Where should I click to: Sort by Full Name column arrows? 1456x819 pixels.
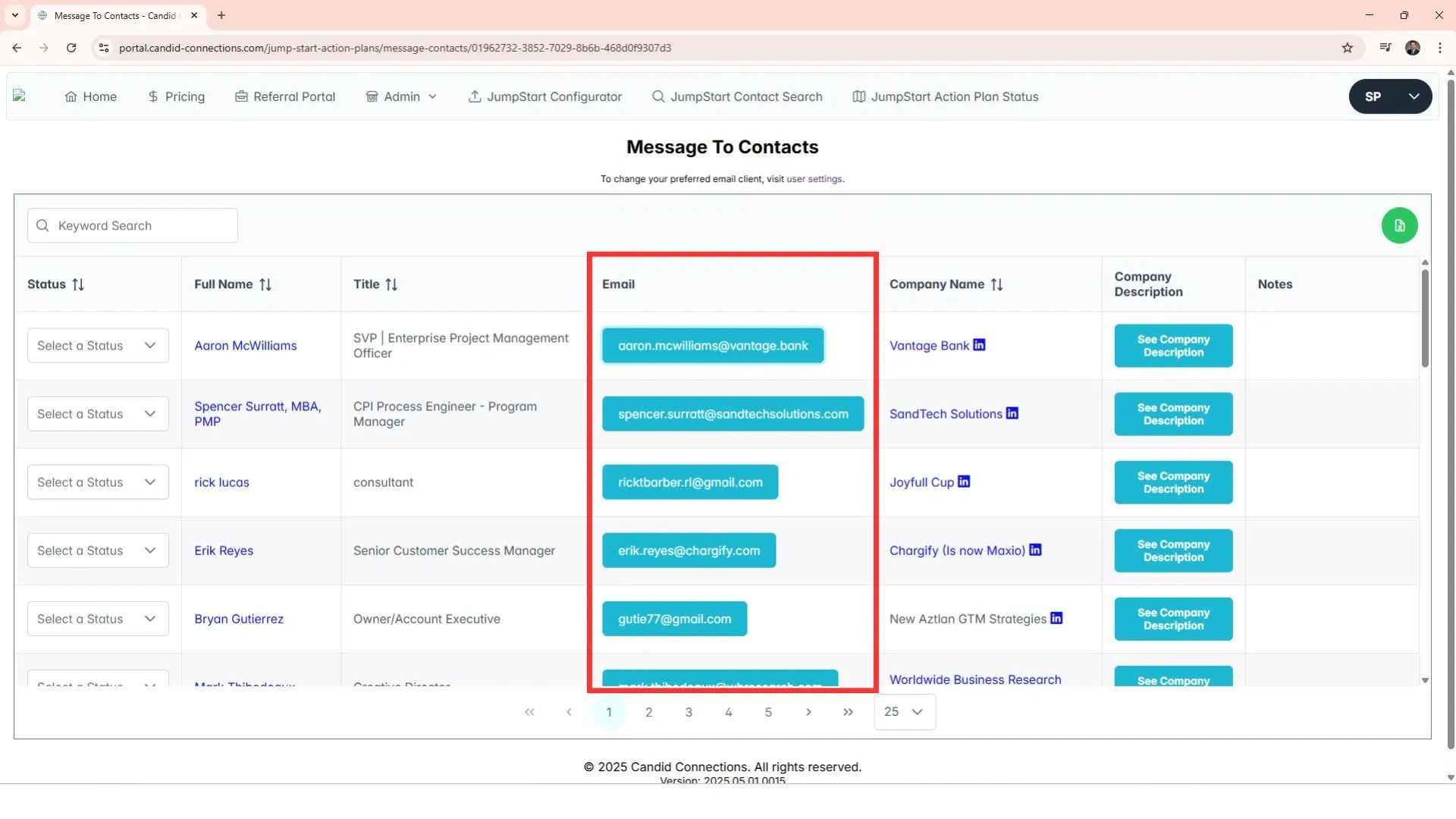tap(265, 284)
